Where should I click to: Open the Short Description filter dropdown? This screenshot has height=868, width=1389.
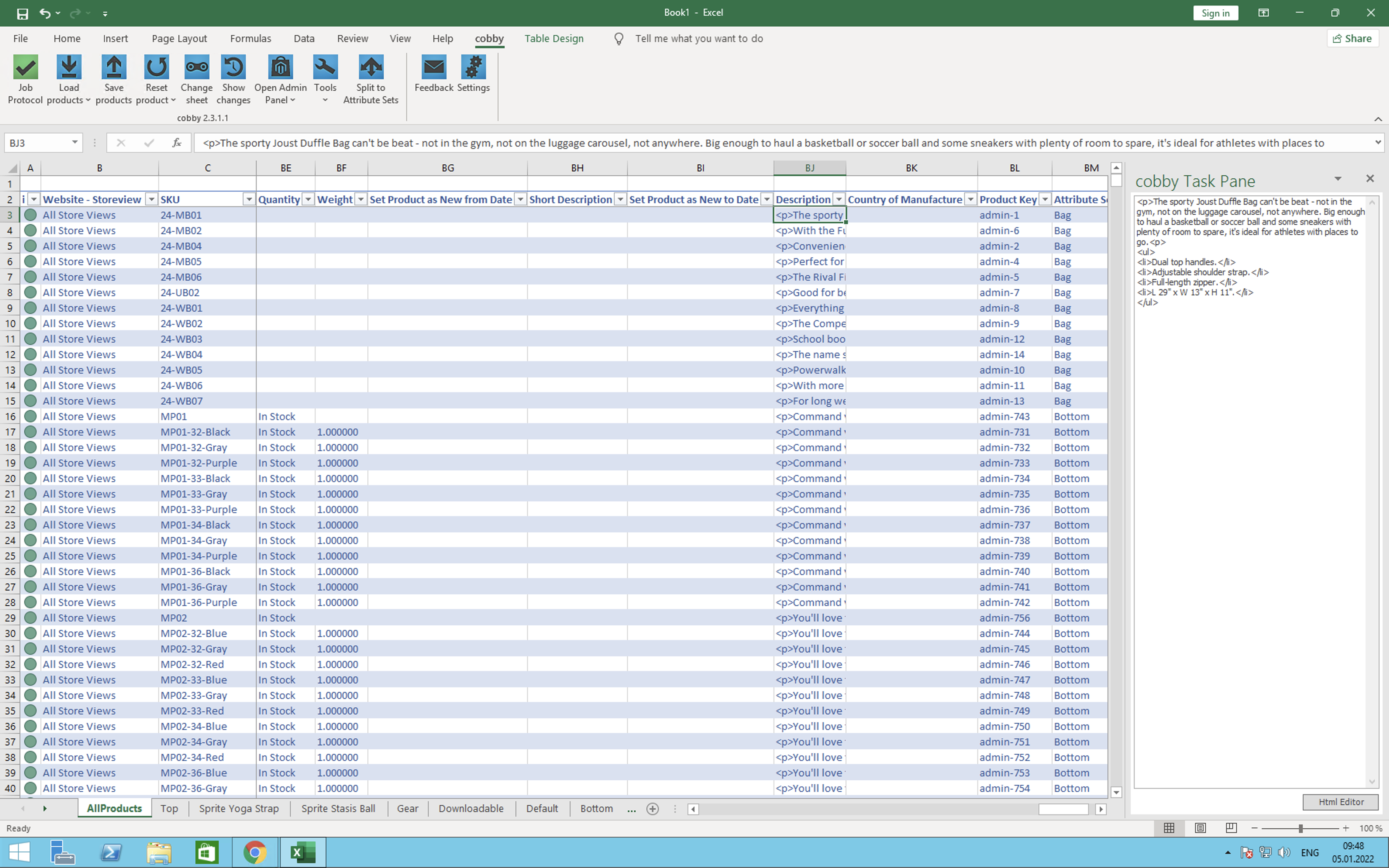[x=620, y=199]
